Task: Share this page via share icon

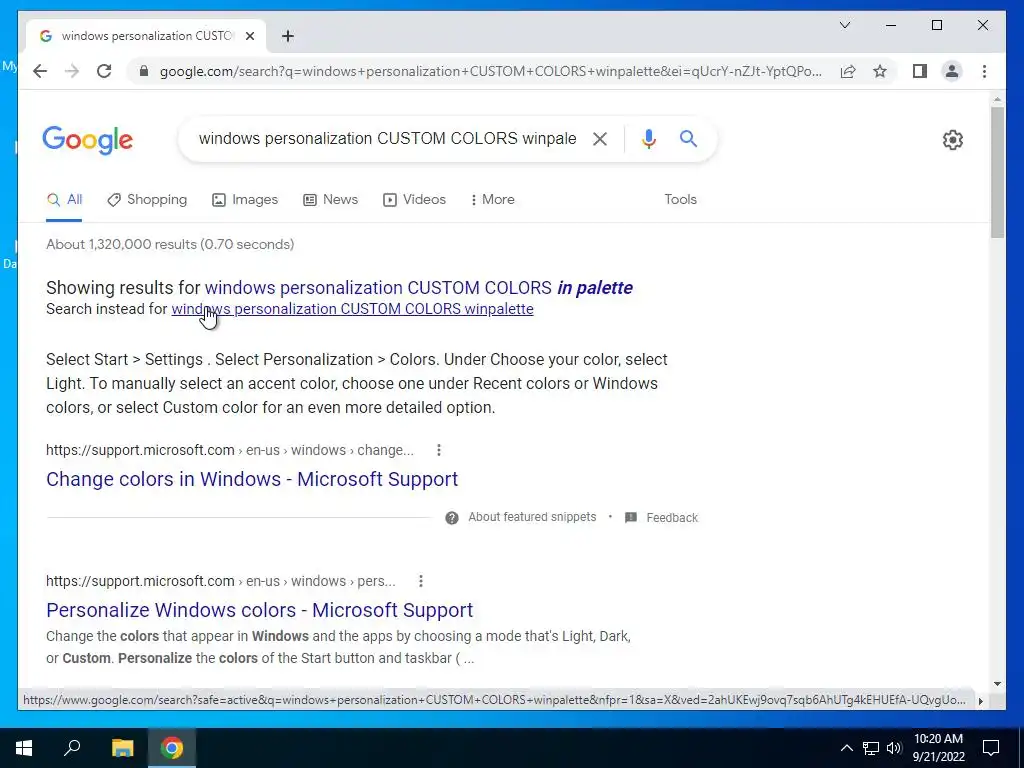Action: [848, 71]
